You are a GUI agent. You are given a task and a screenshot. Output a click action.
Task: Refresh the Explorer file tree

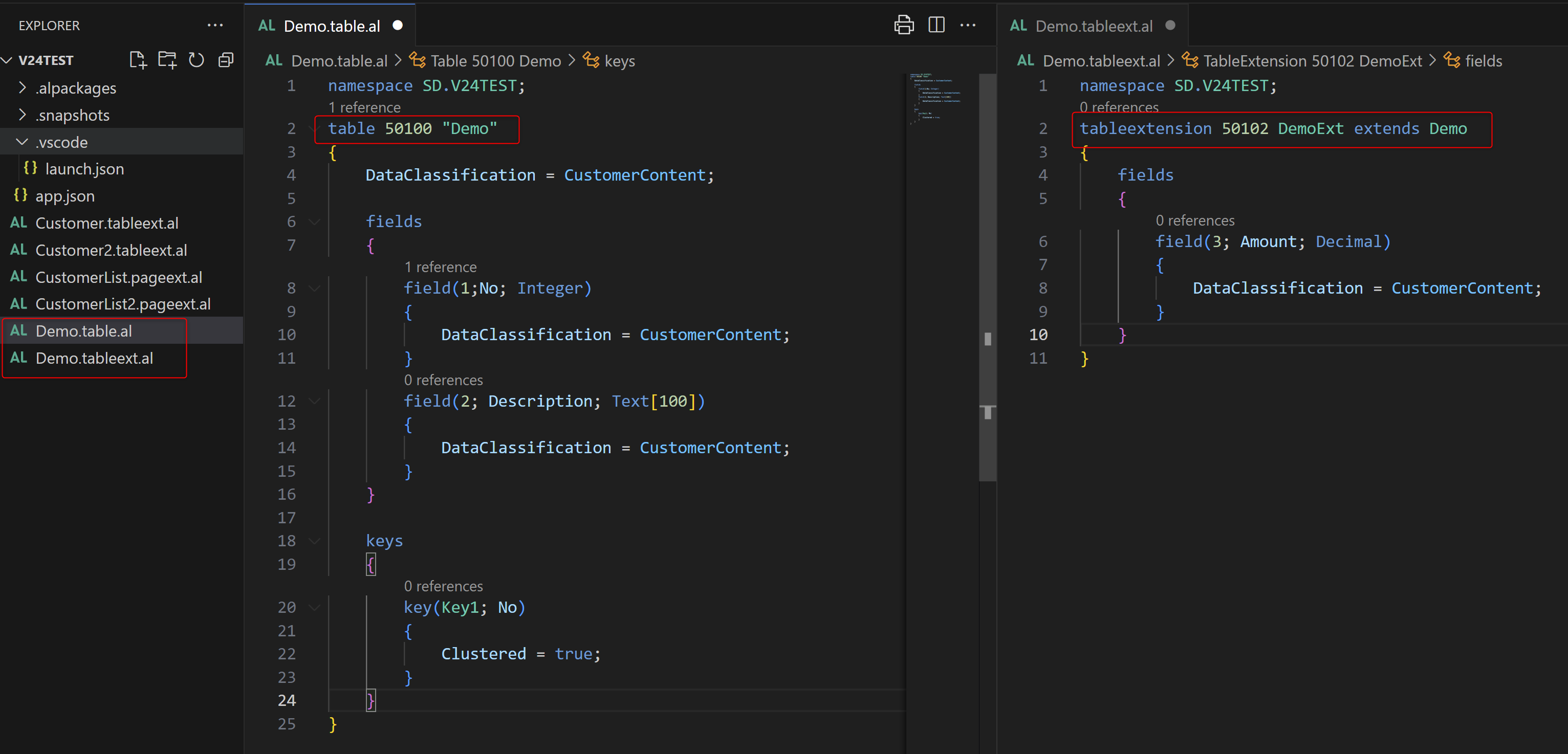[x=196, y=60]
